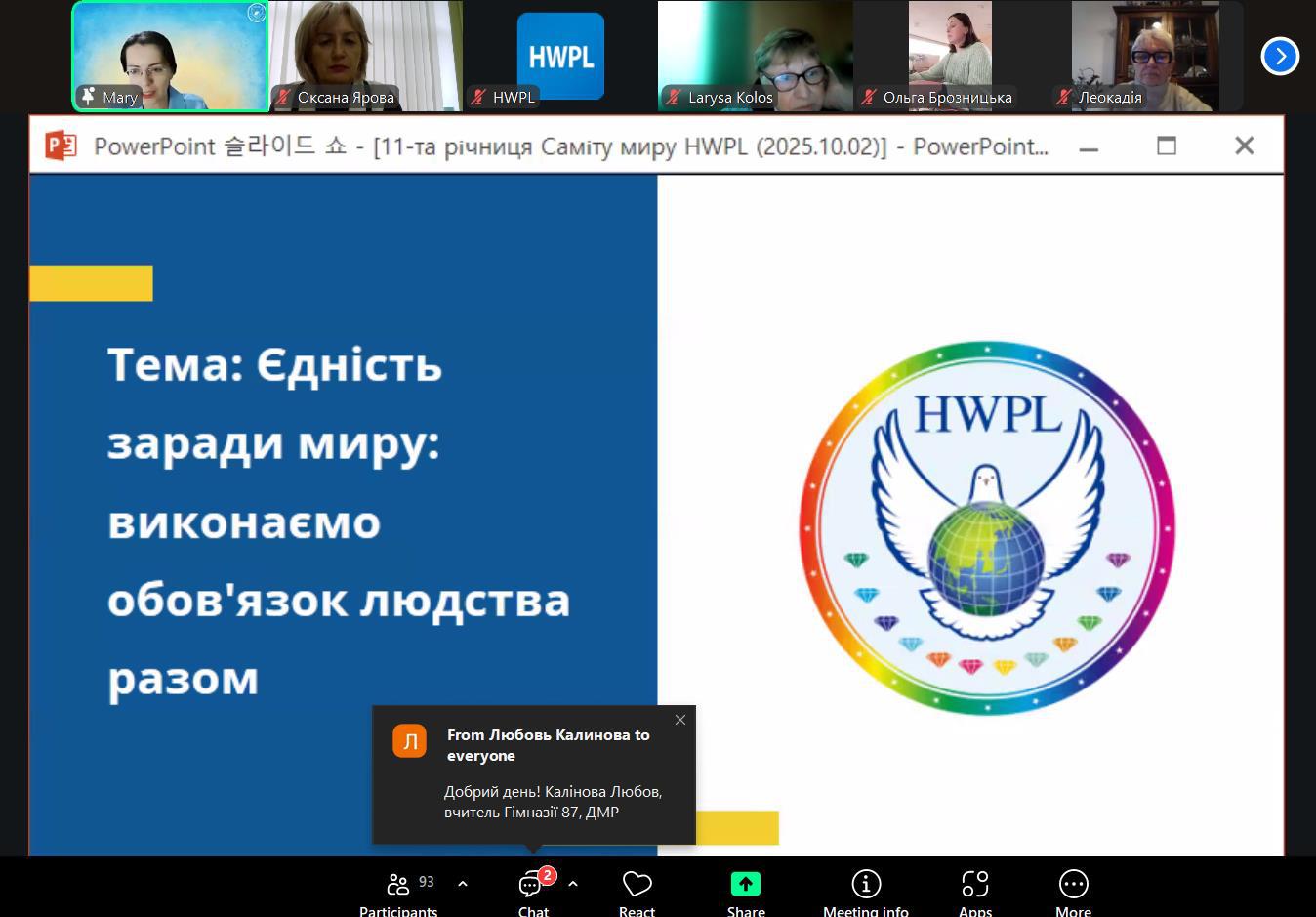Dismiss the chat notification popup

(680, 720)
